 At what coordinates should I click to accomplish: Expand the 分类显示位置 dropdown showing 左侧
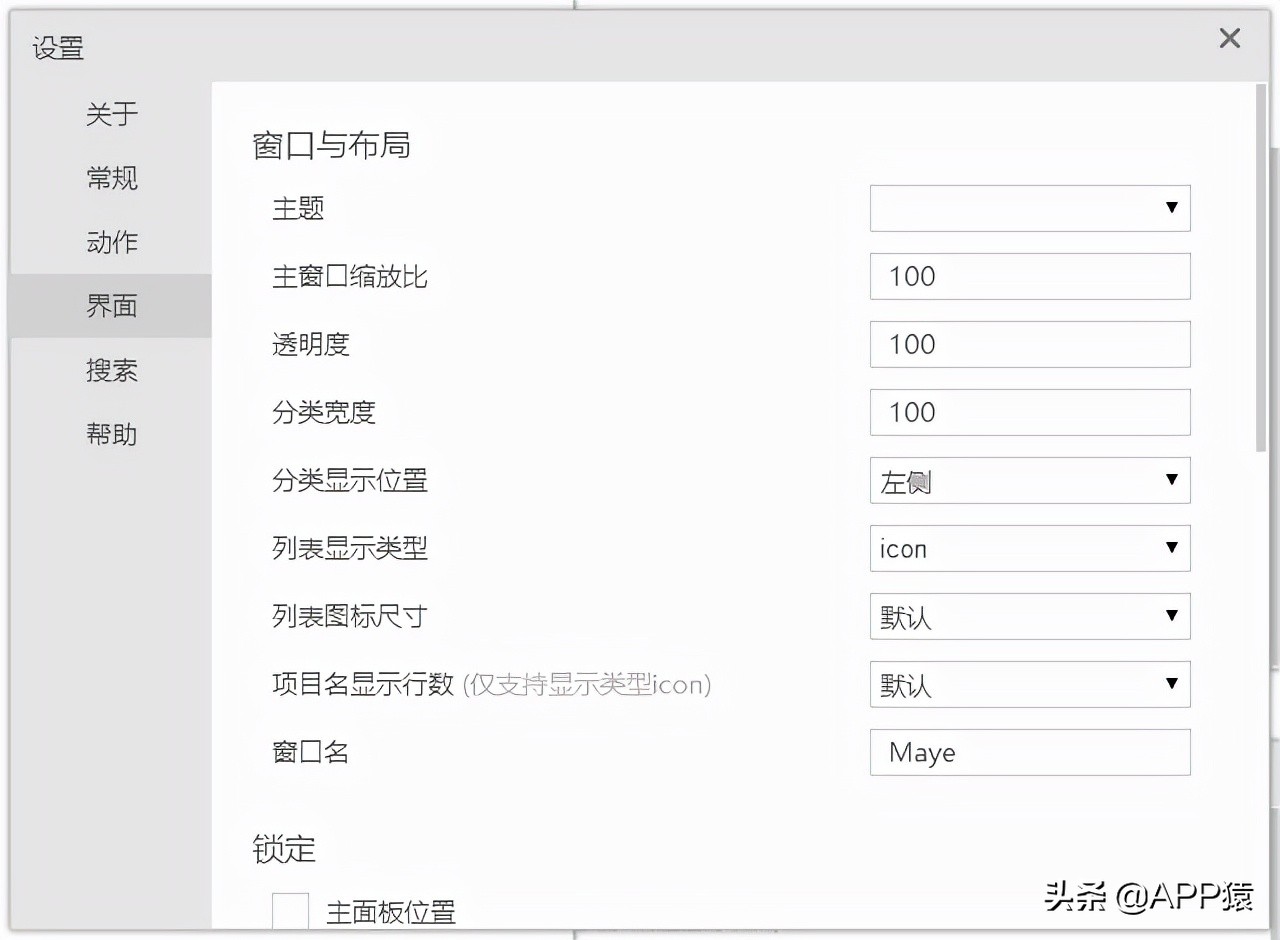click(1030, 481)
